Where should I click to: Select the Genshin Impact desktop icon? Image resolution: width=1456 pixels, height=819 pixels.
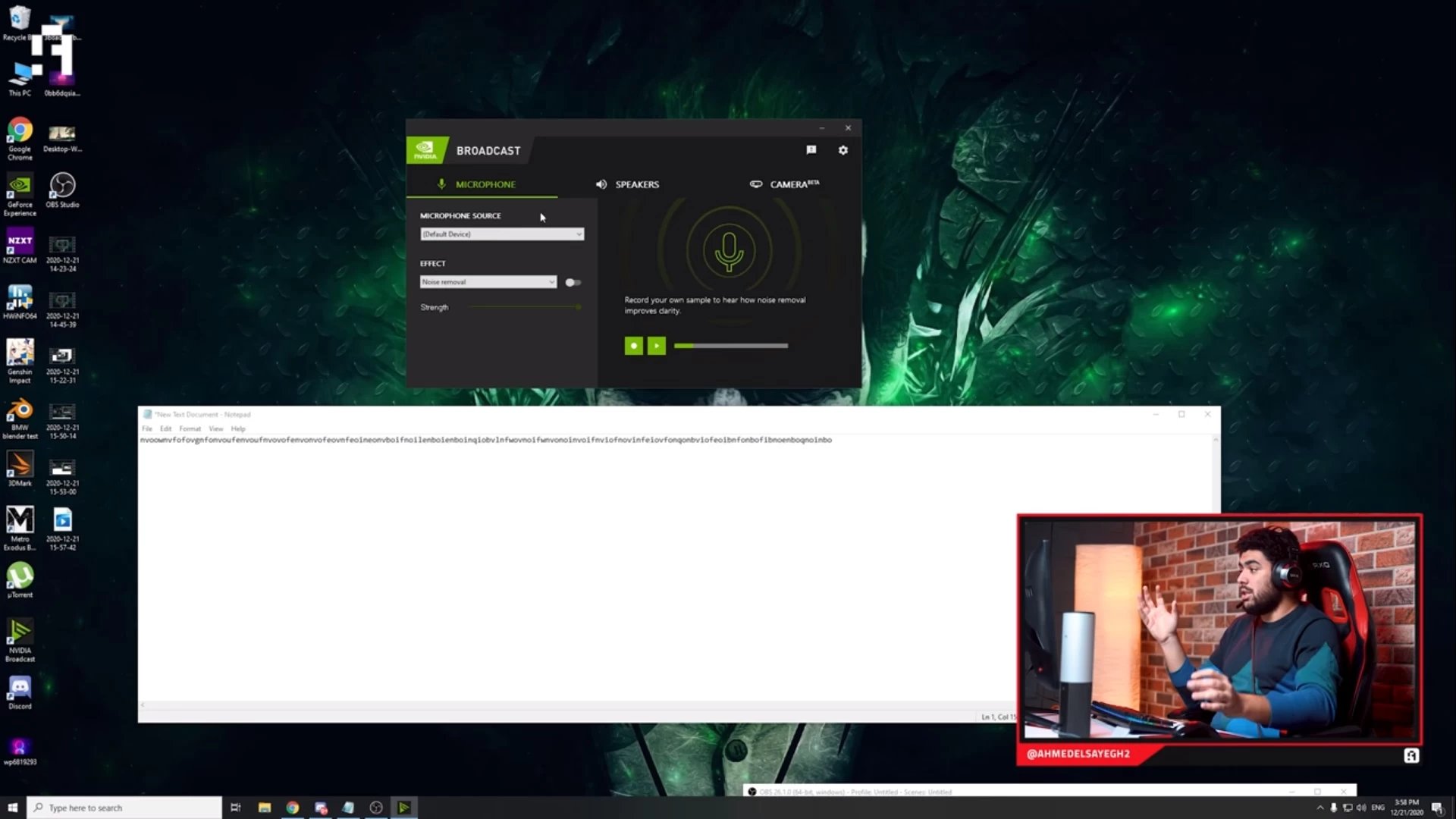(20, 361)
